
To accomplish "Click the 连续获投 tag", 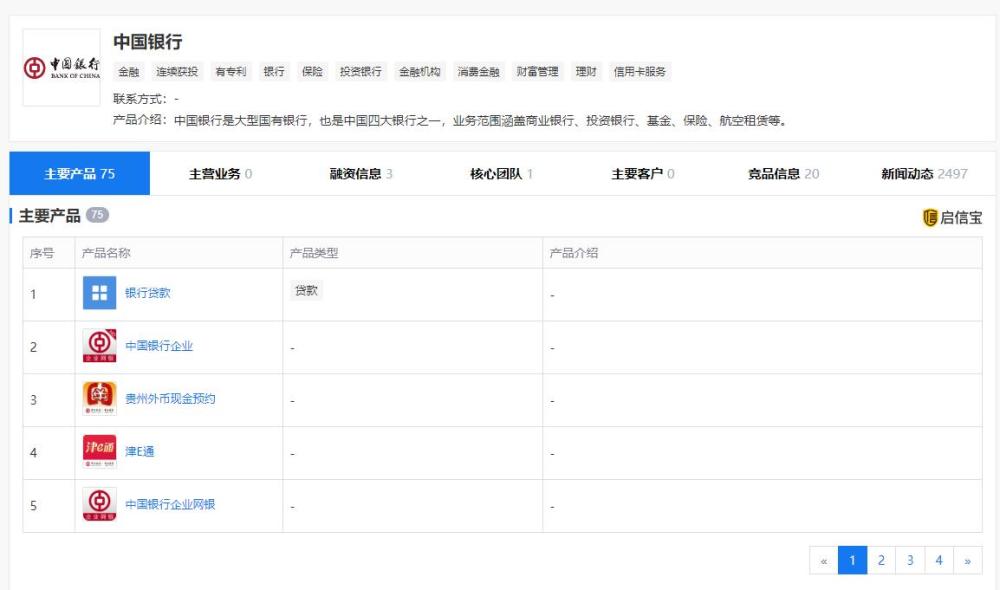I will pyautogui.click(x=177, y=71).
